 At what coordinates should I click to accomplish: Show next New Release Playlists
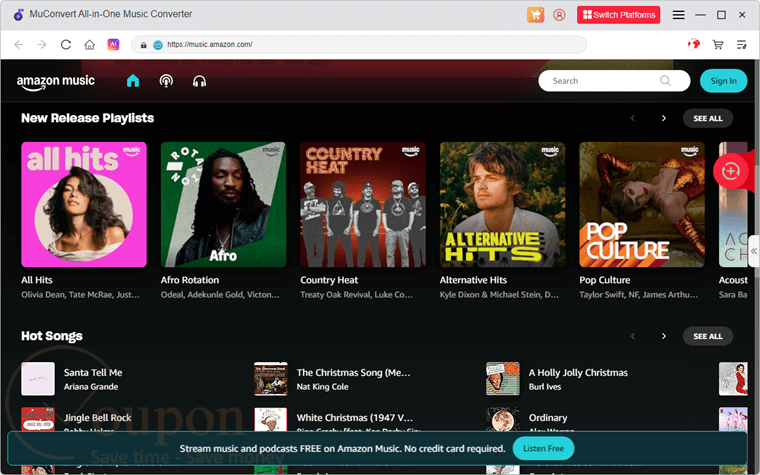664,118
